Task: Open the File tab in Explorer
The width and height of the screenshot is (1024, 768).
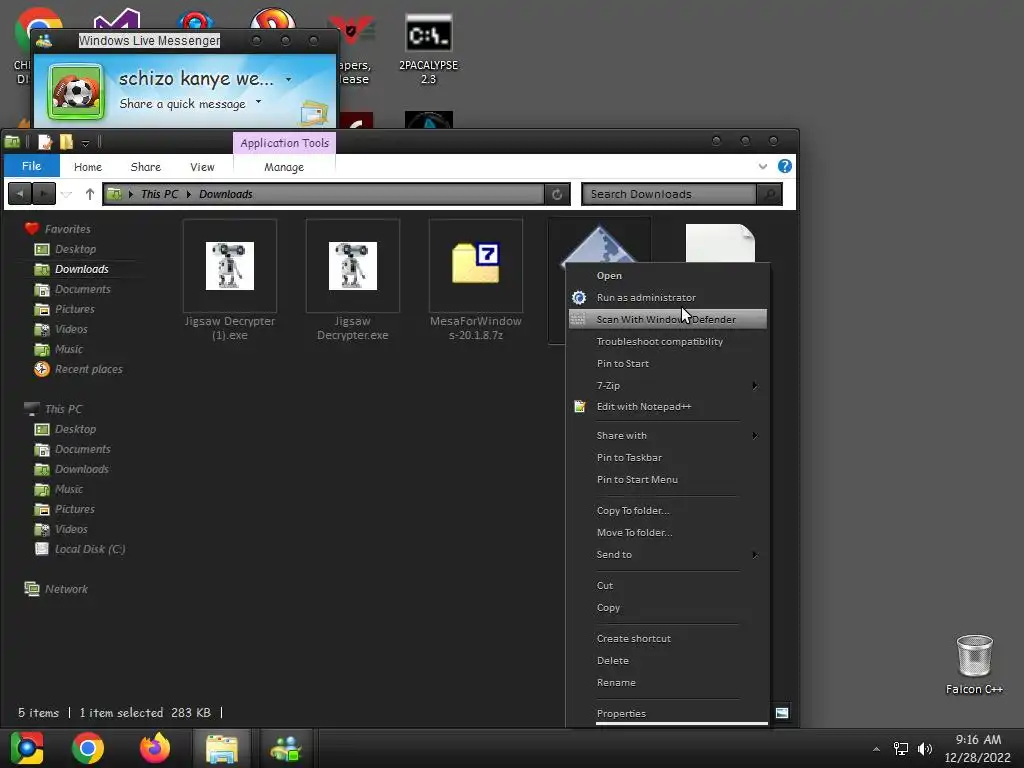Action: pyautogui.click(x=31, y=166)
